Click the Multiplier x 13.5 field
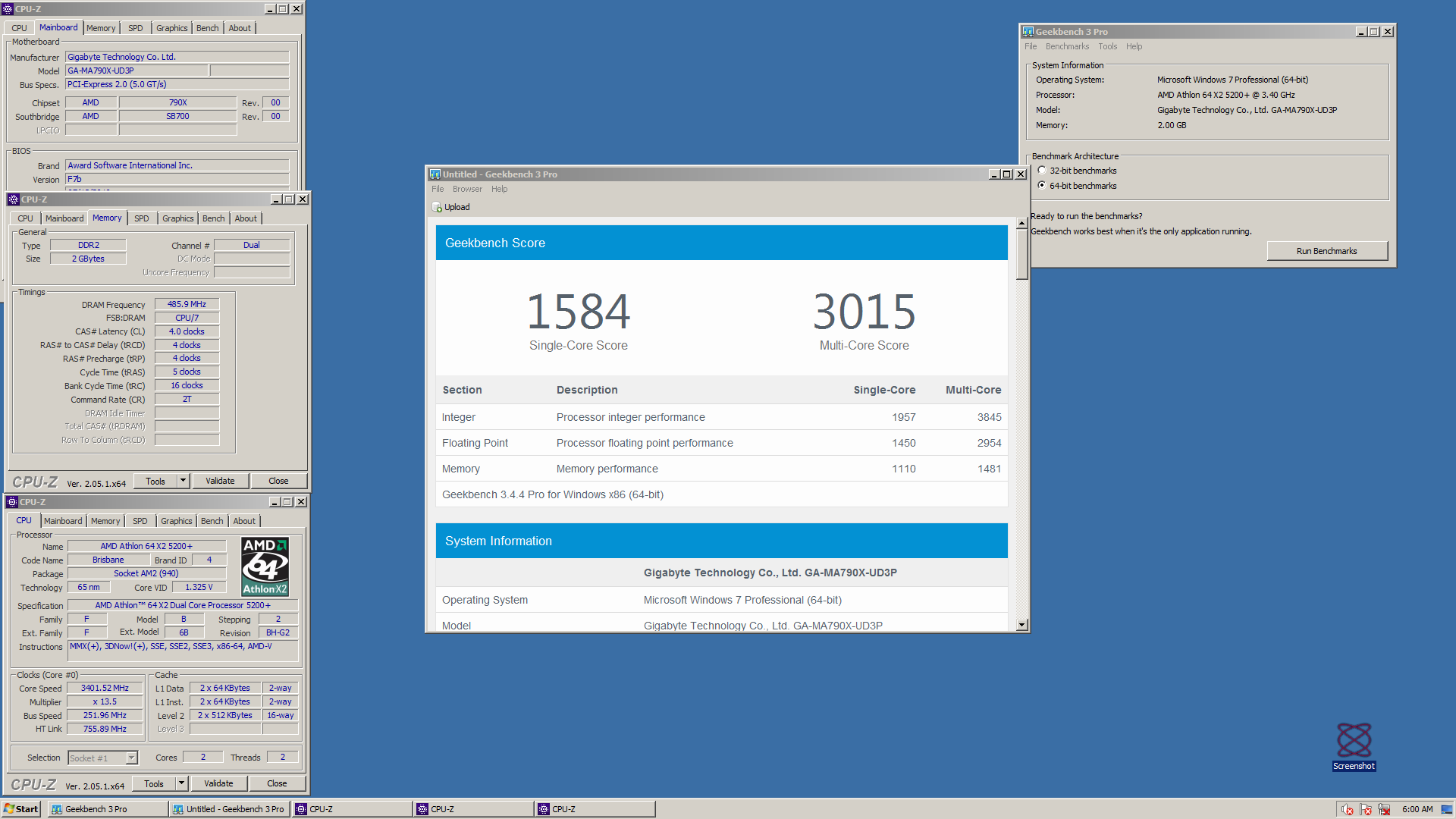The height and width of the screenshot is (819, 1456). click(105, 702)
